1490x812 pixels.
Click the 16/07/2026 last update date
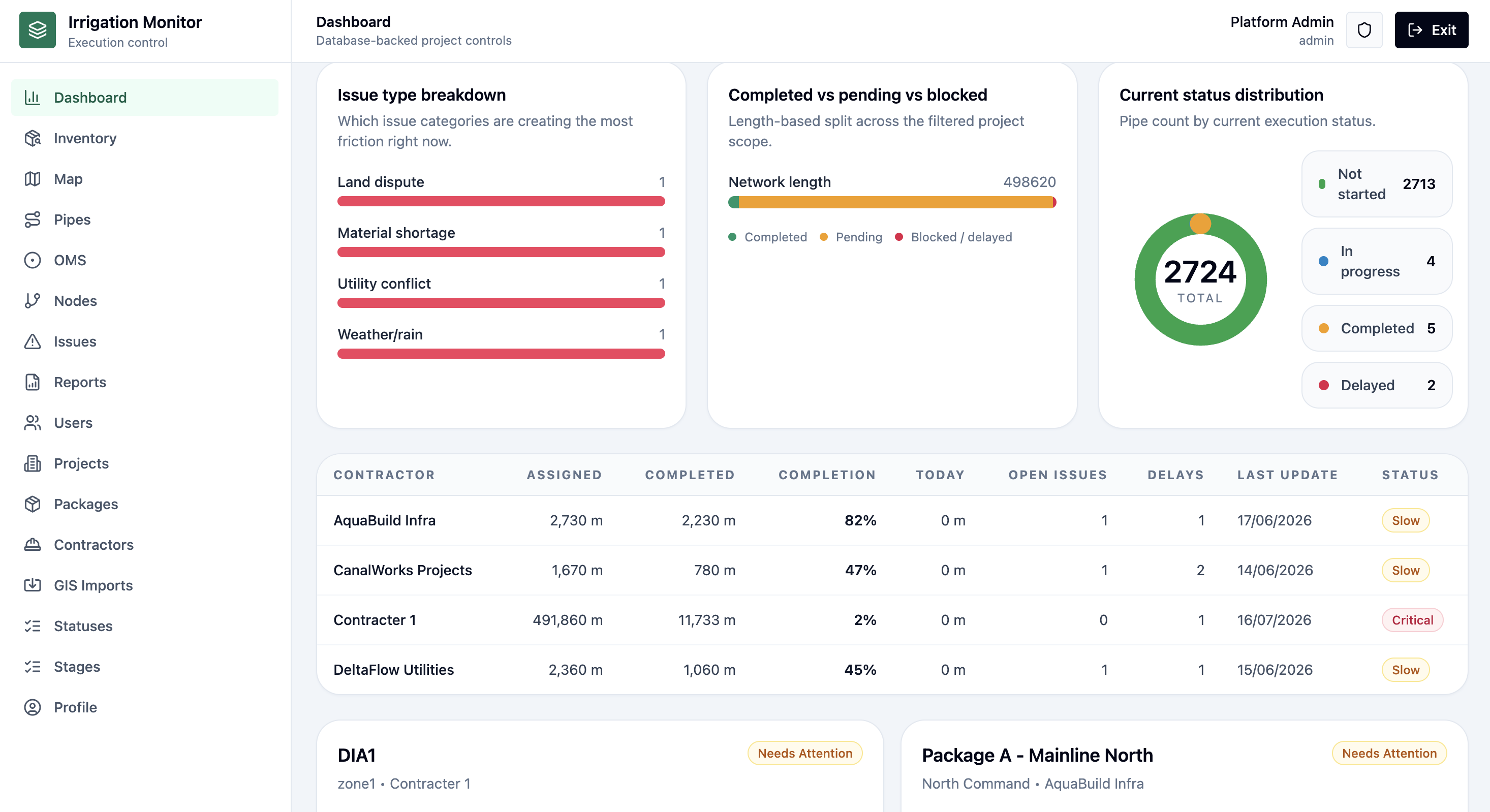point(1274,619)
